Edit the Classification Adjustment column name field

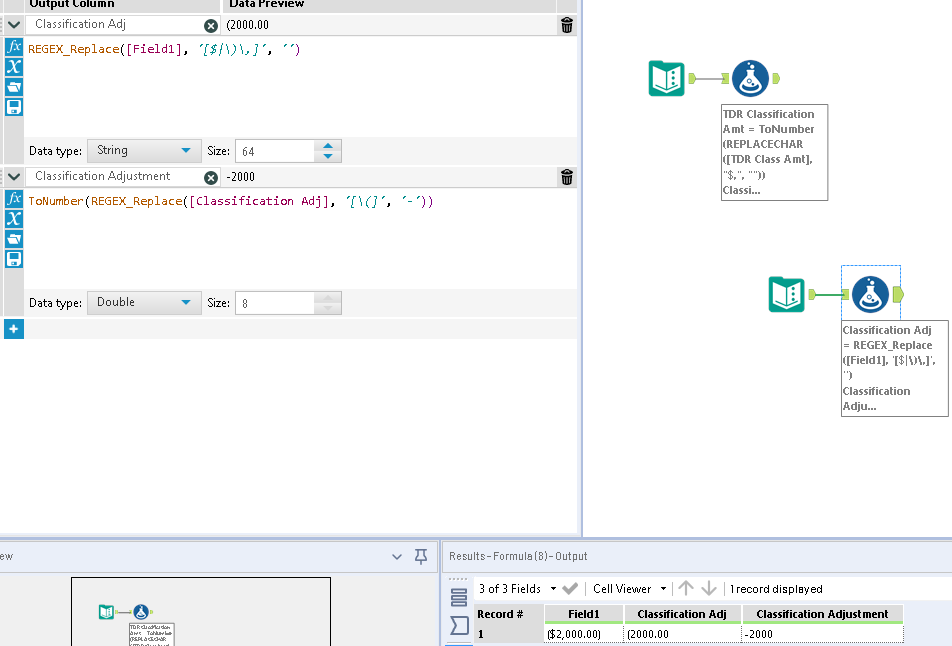click(115, 176)
